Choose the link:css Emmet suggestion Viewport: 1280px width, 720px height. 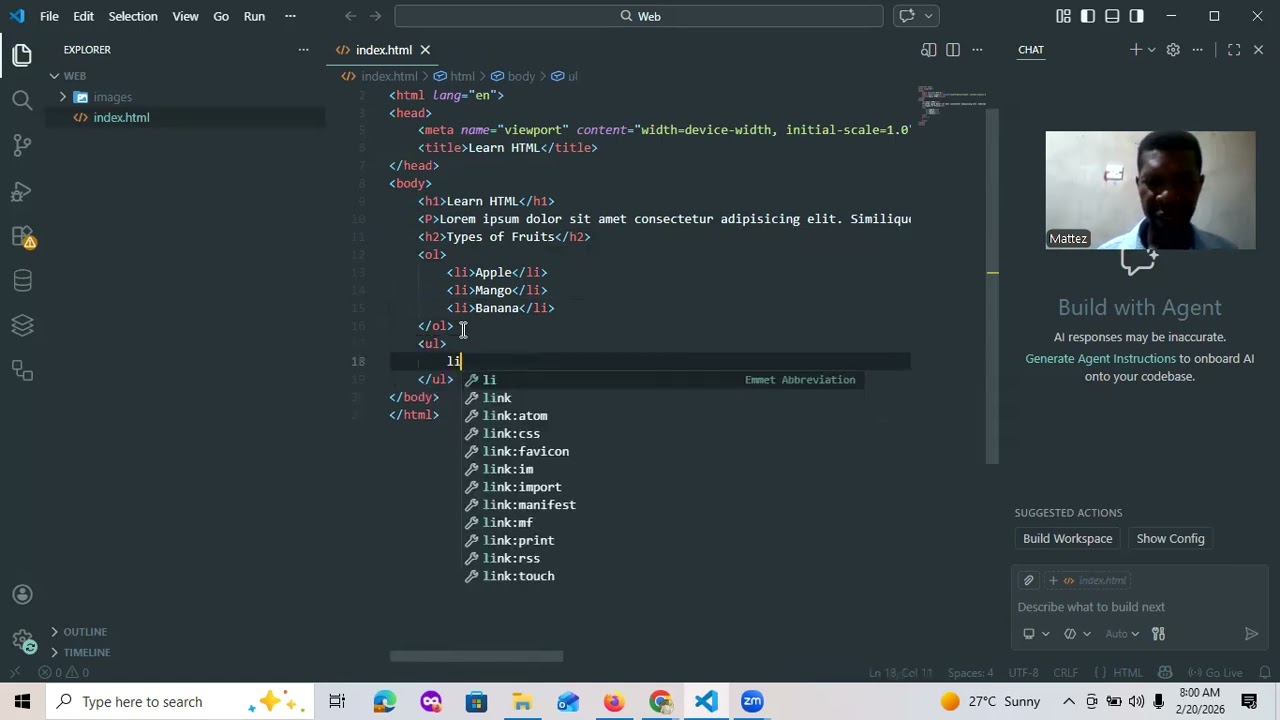pos(511,434)
